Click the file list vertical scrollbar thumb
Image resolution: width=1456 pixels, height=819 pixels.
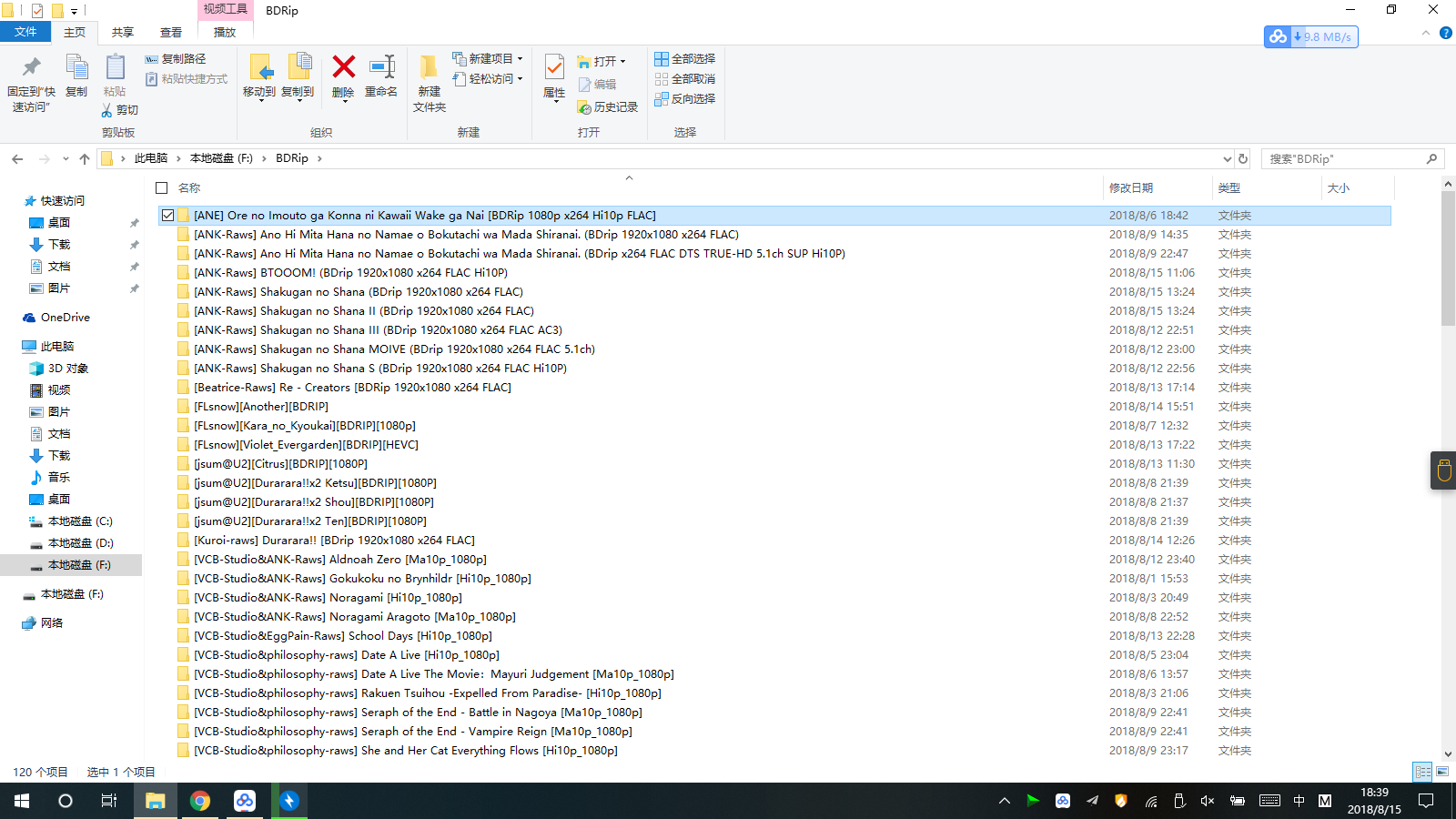click(1448, 258)
